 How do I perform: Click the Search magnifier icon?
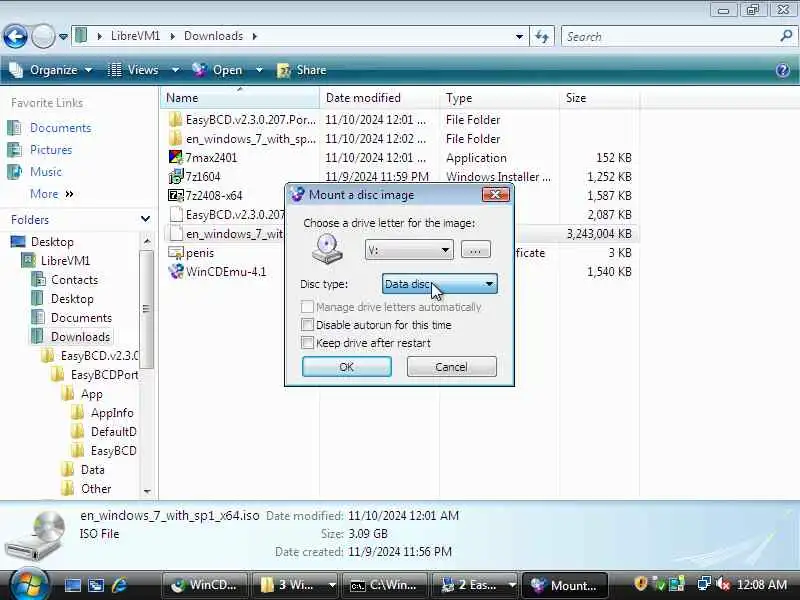click(786, 36)
